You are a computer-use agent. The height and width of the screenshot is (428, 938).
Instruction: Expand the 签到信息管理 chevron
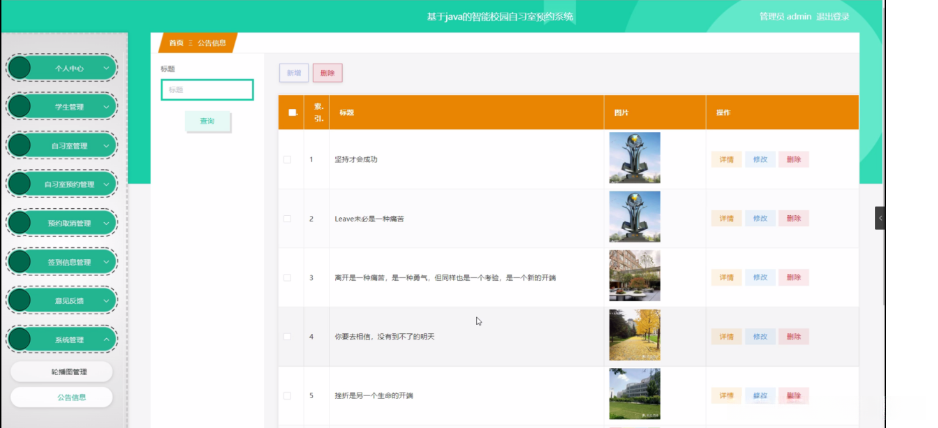point(106,262)
